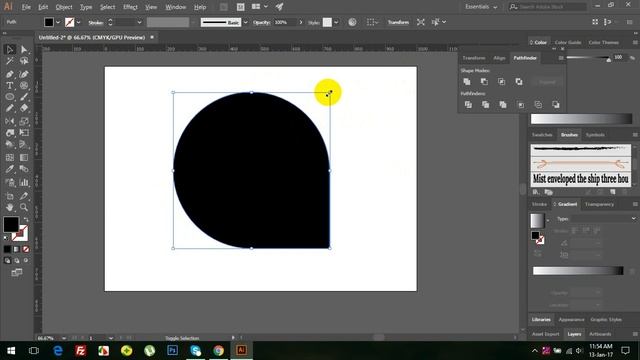Click the Change Screen Mode button
Viewport: 640px width, 360px height.
pyautogui.click(x=17, y=273)
